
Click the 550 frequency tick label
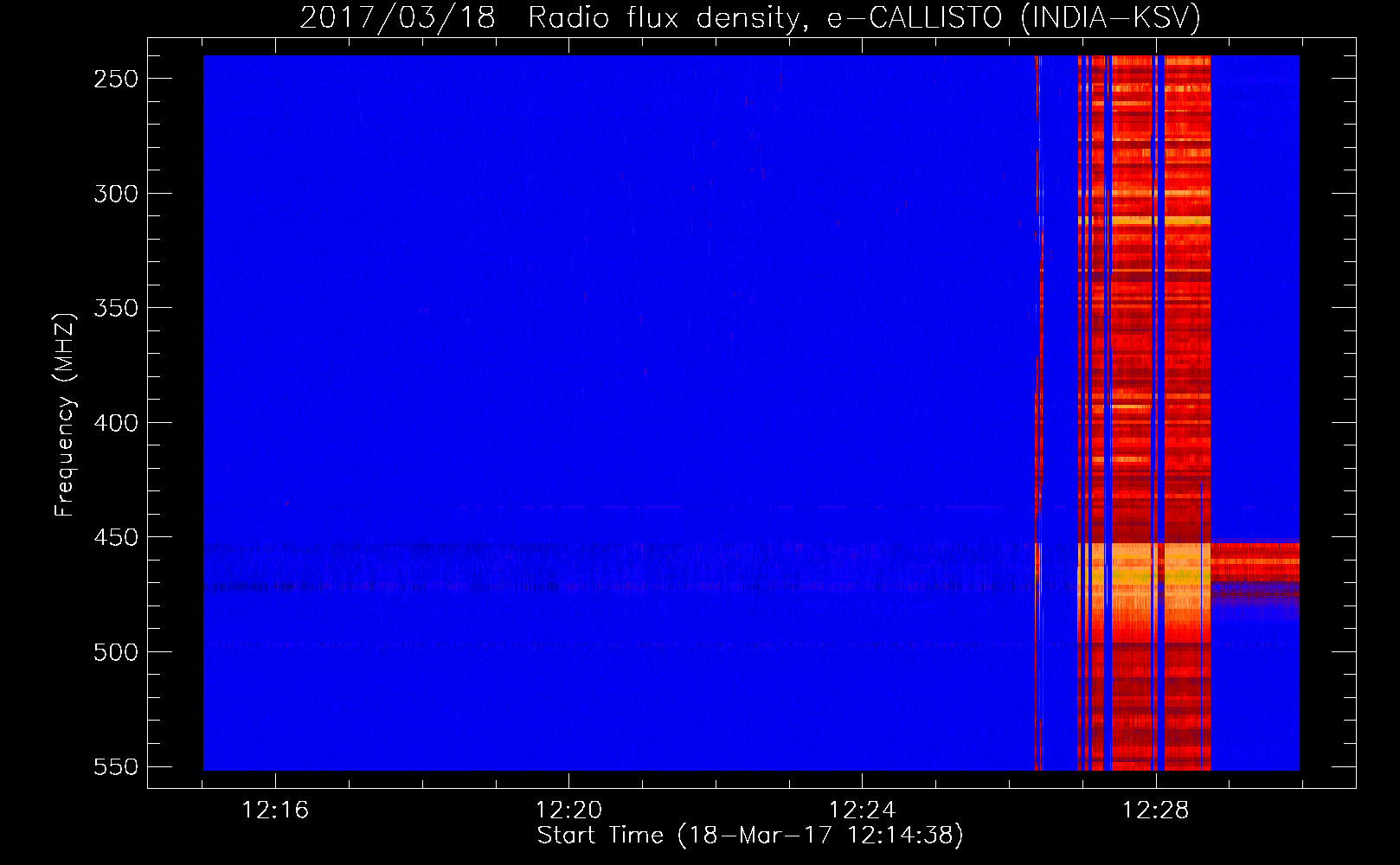click(x=116, y=766)
